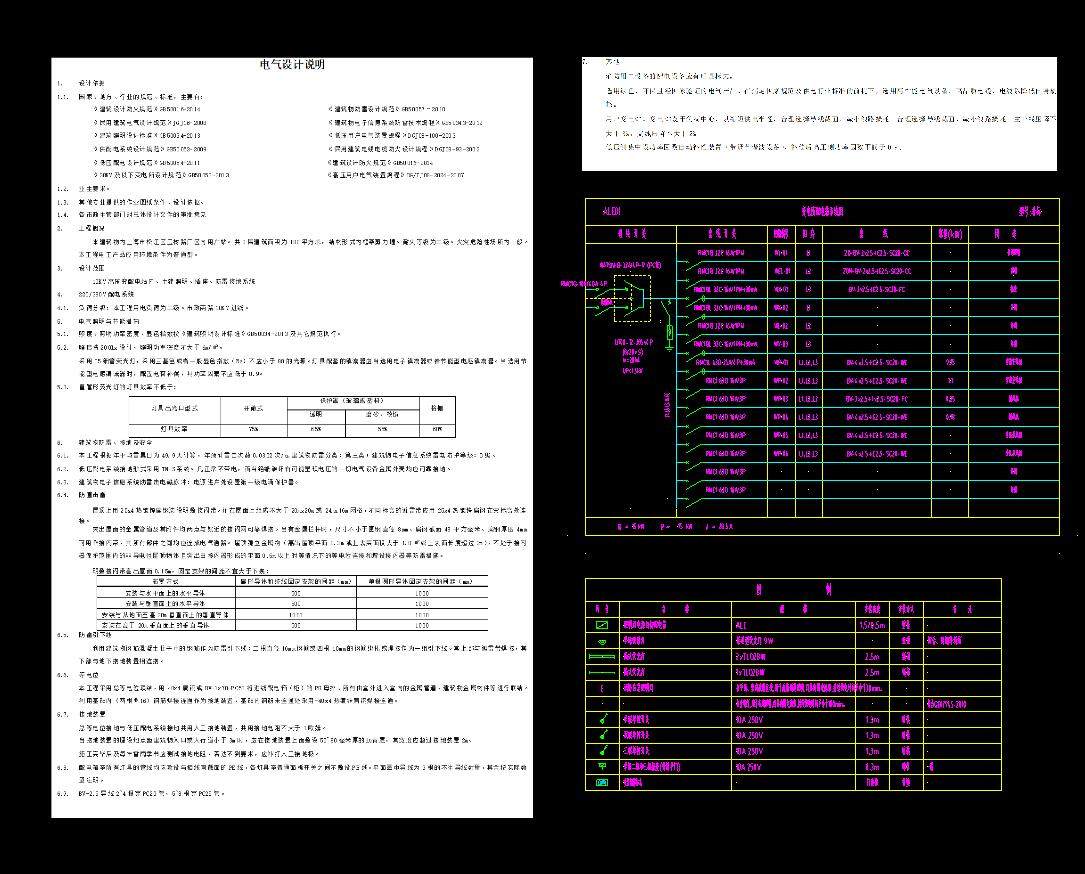Click the vertical magenta busbar label
This screenshot has height=874, width=1085.
[666, 404]
